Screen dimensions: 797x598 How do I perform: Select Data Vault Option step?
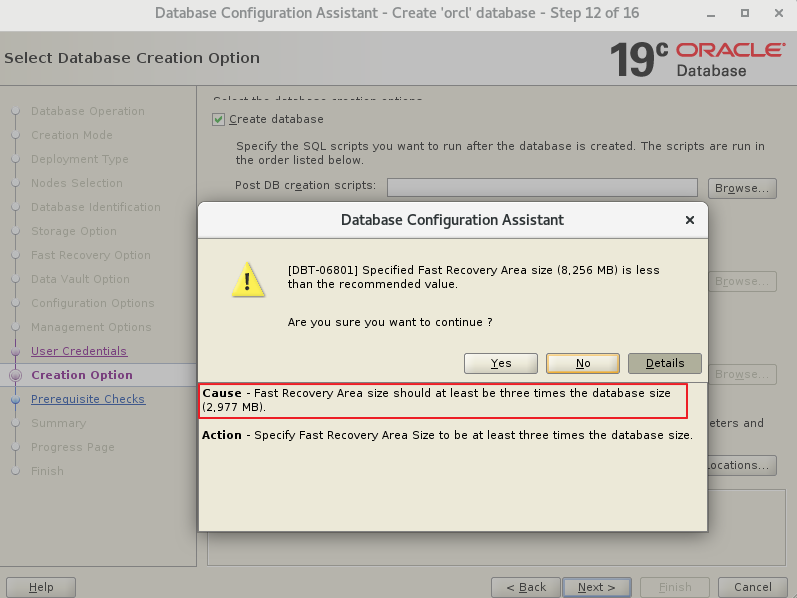(80, 279)
